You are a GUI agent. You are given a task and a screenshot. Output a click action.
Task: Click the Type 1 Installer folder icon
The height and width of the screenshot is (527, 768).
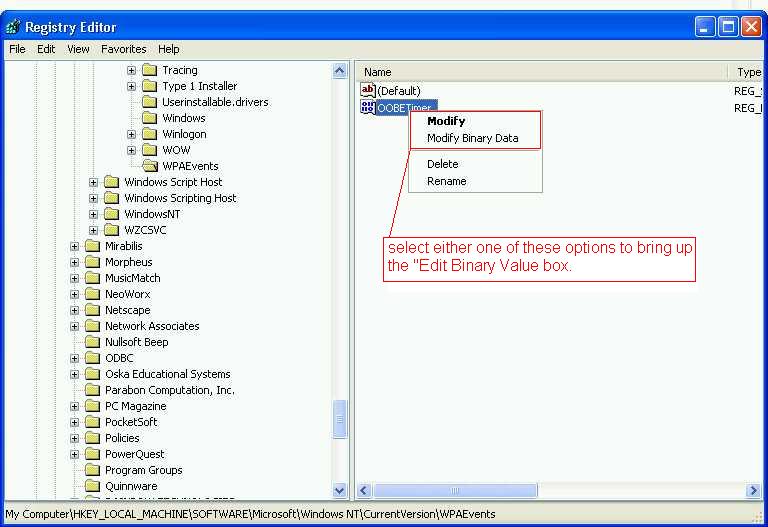149,86
